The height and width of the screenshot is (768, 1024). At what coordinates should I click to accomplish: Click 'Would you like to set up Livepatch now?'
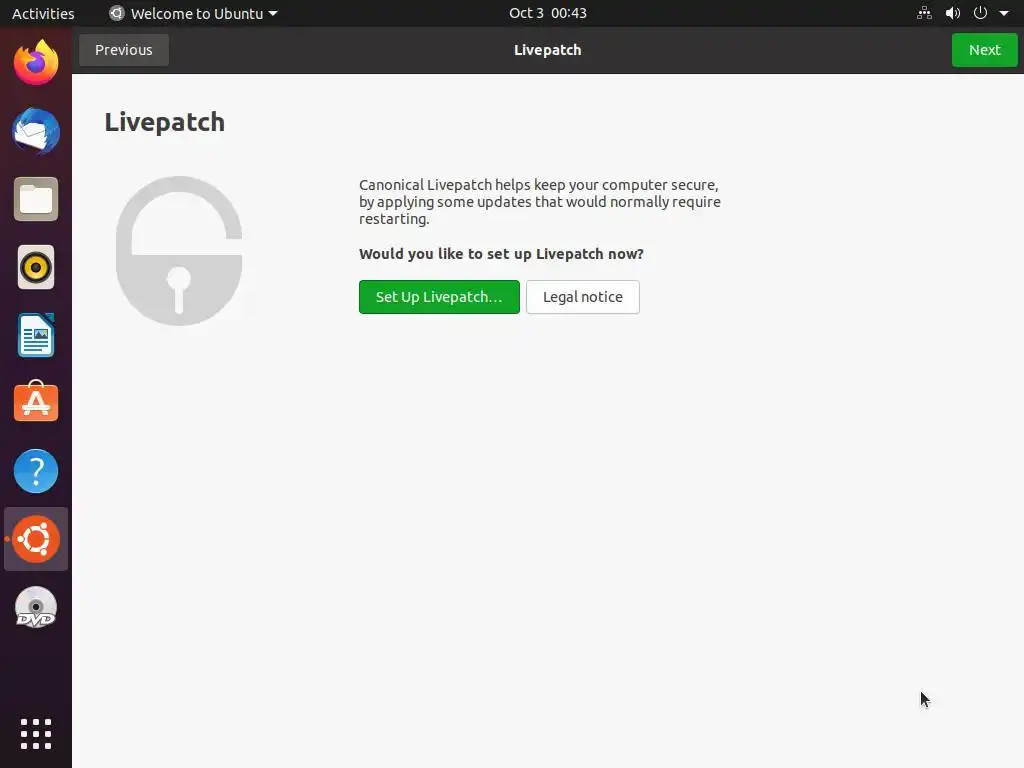[x=501, y=254]
